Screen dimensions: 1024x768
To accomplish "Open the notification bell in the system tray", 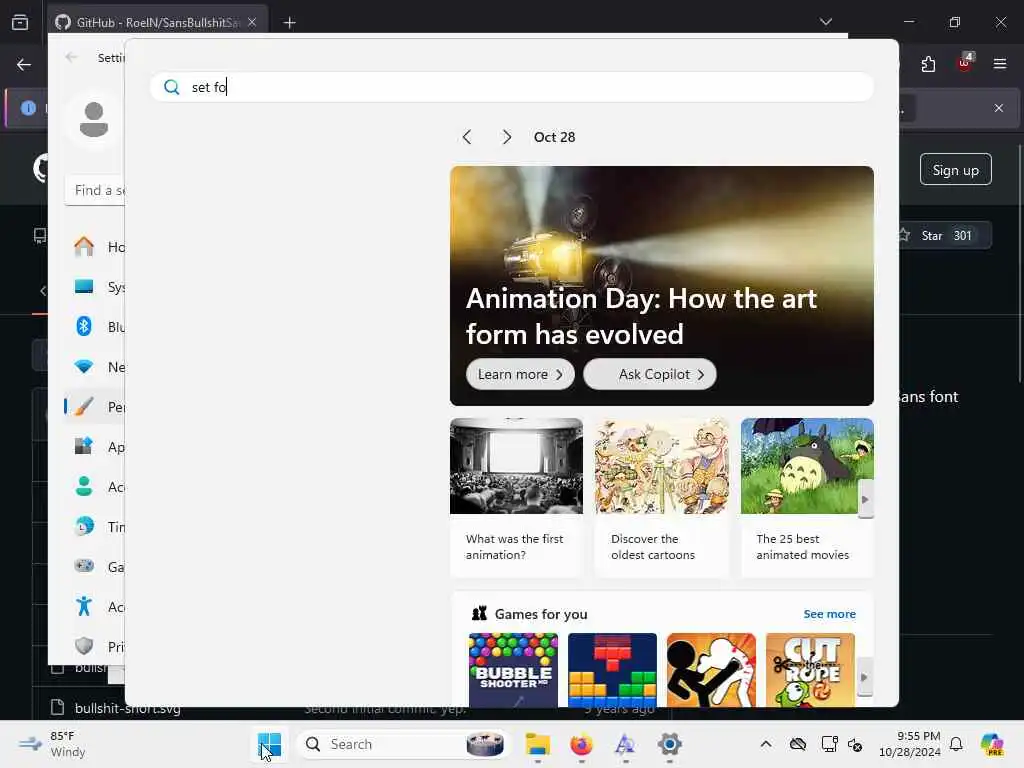I will (956, 744).
